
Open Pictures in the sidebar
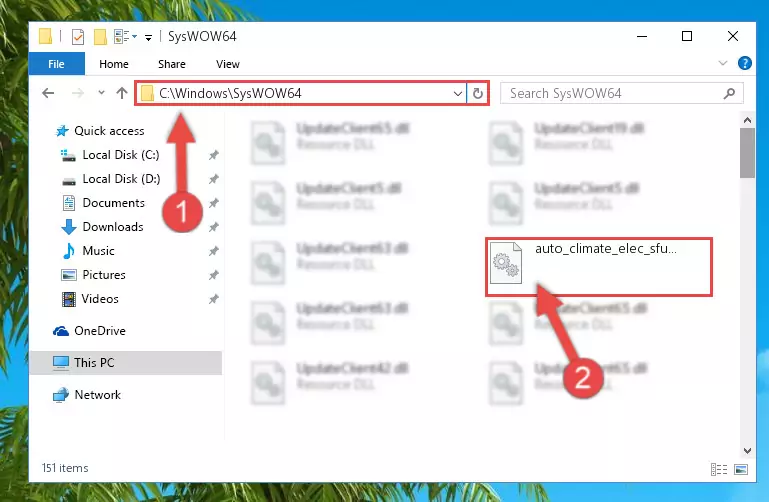pyautogui.click(x=104, y=275)
